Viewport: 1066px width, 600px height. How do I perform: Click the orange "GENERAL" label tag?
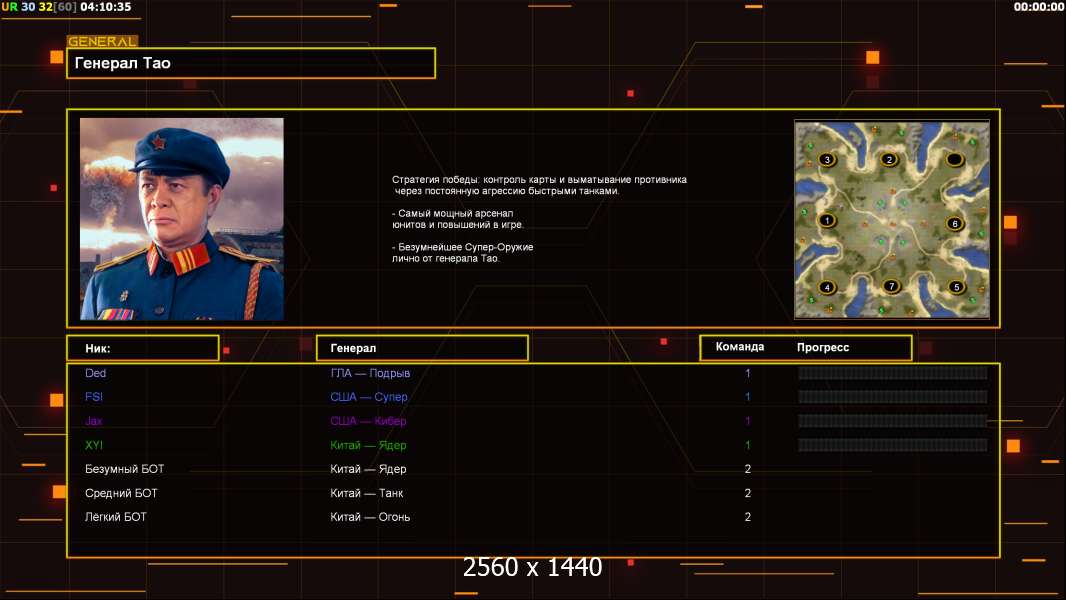coord(102,41)
